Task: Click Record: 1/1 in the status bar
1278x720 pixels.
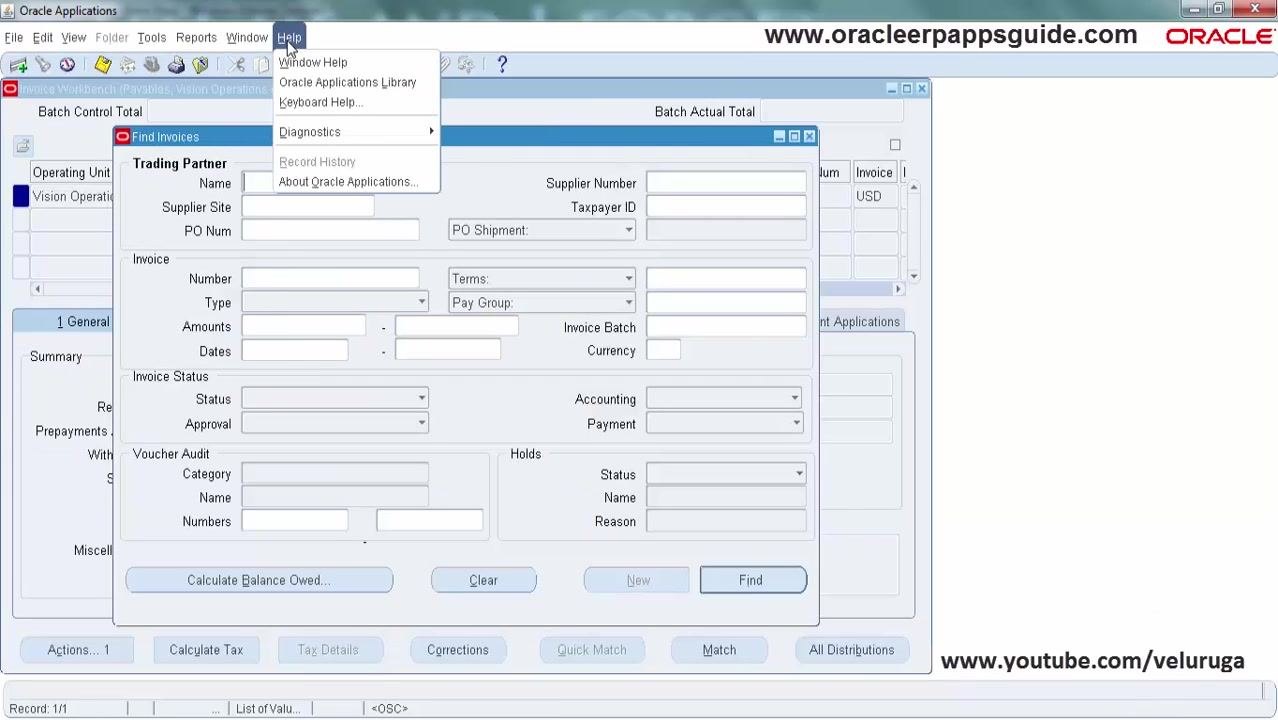Action: (38, 709)
